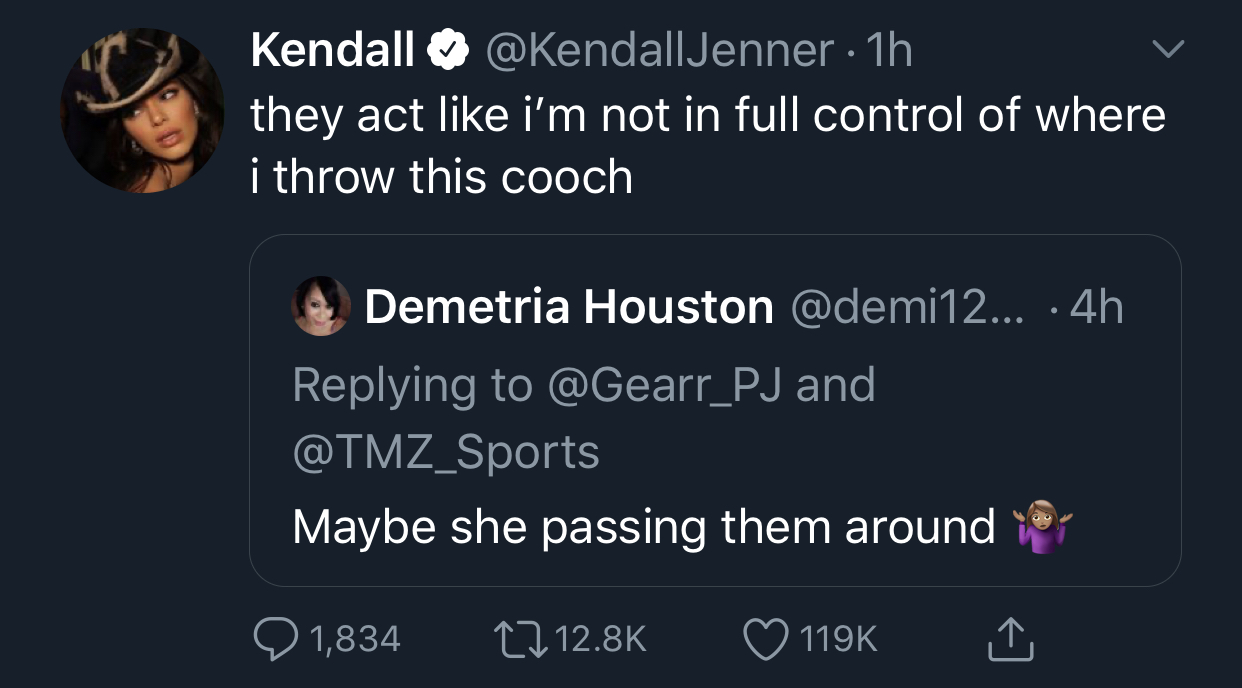Click the 1h timestamp

coord(888,50)
